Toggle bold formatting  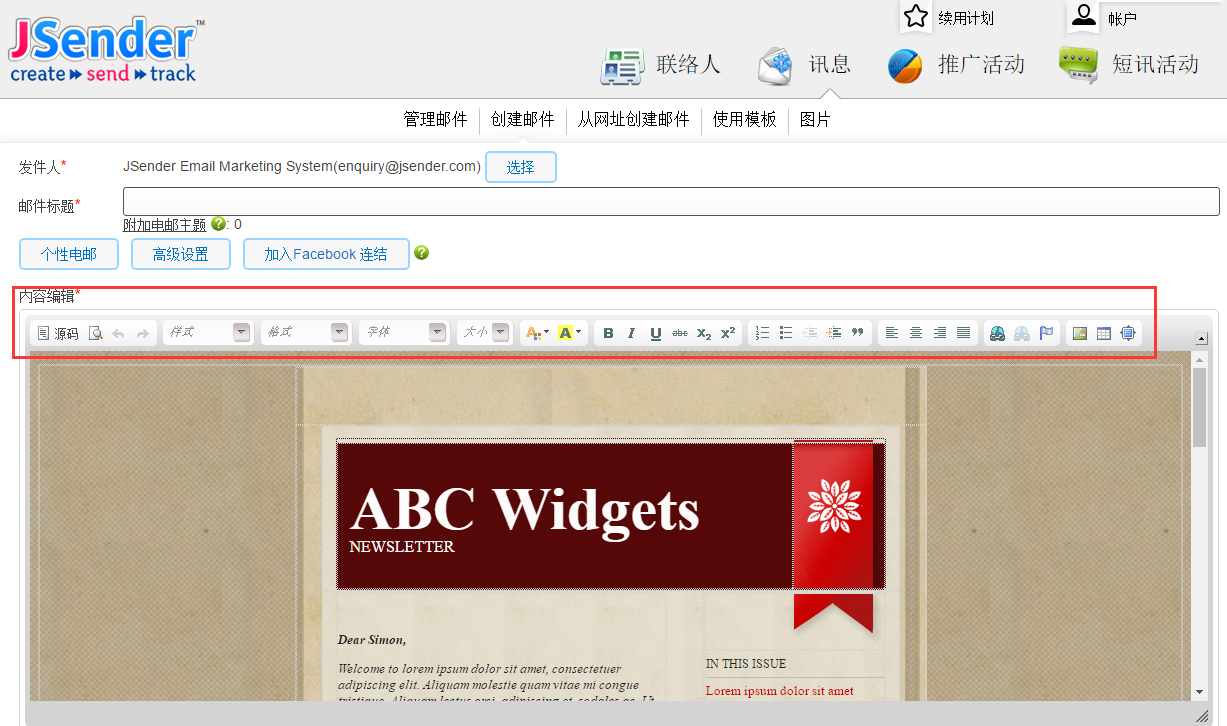pos(608,333)
